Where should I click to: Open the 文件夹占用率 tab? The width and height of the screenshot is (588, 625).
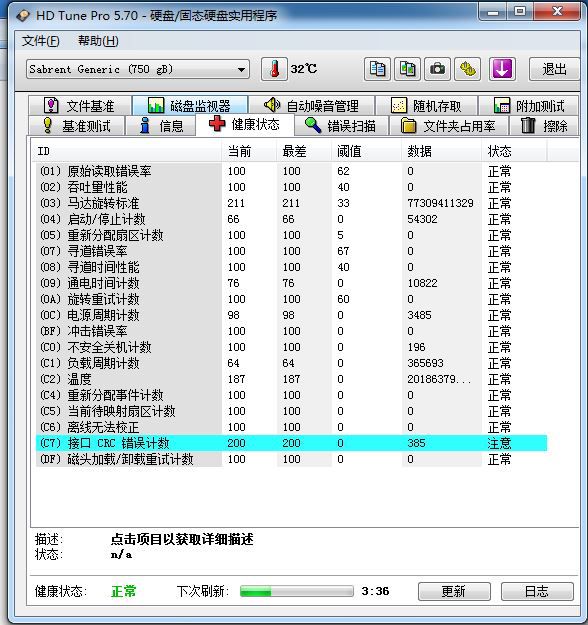(x=448, y=126)
